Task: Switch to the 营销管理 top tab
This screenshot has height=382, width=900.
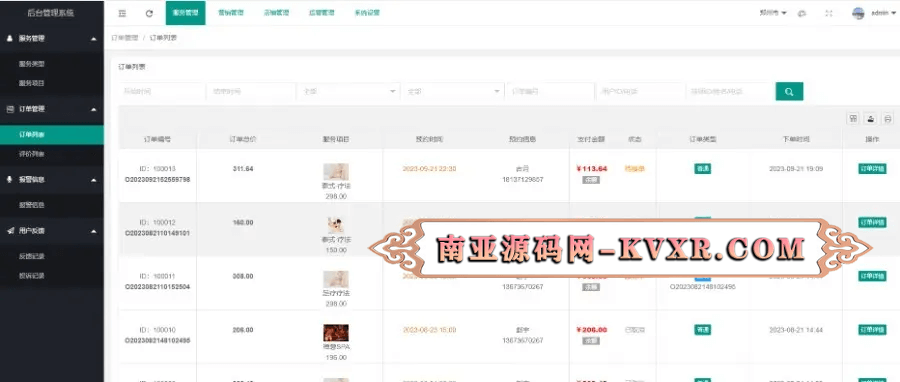Action: pos(231,13)
